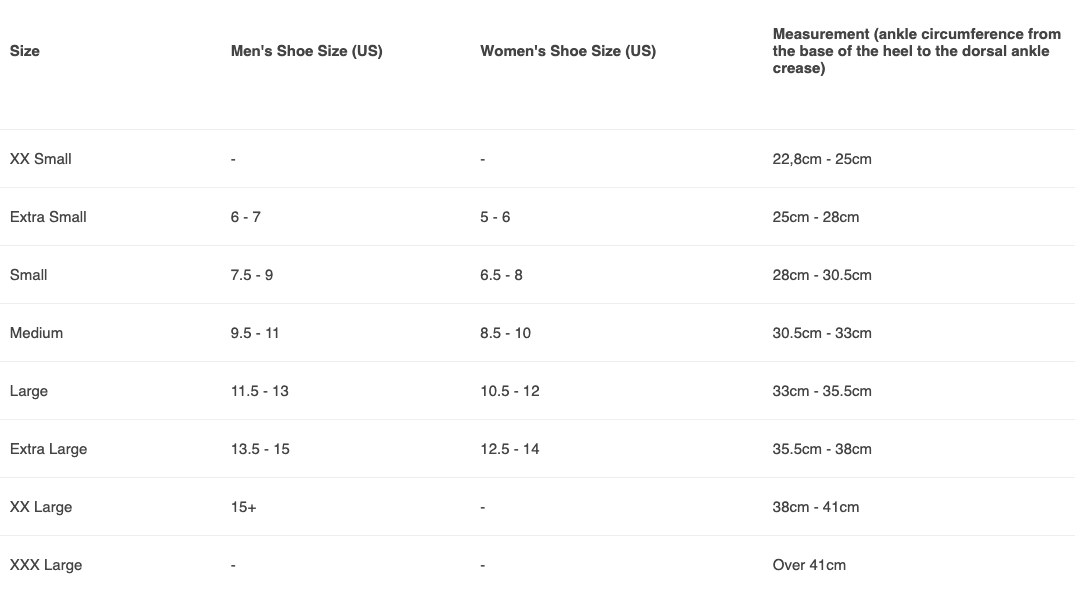Click the XXX Large size label
The image size is (1075, 592).
point(46,565)
